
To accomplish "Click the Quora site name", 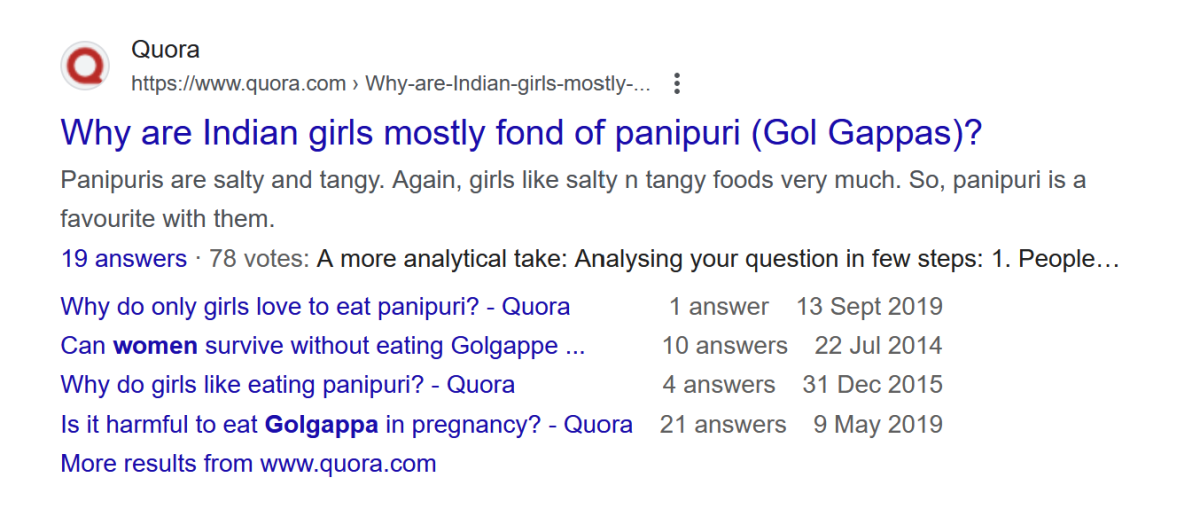I will 165,50.
